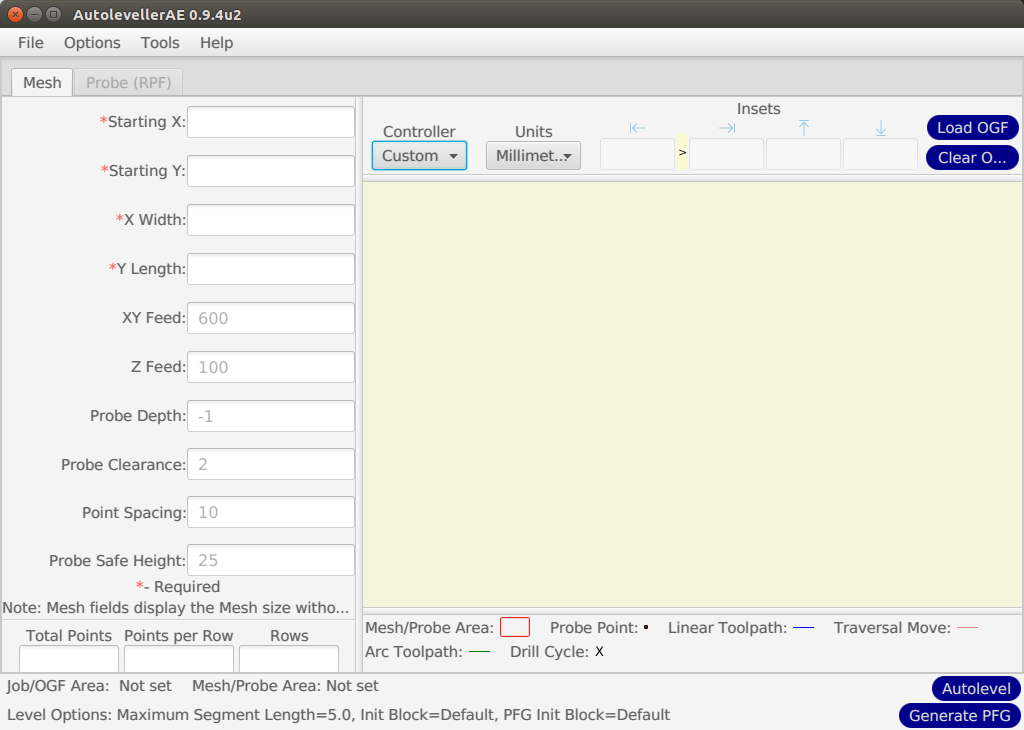1024x730 pixels.
Task: Click the Starting X input field
Action: coord(271,122)
